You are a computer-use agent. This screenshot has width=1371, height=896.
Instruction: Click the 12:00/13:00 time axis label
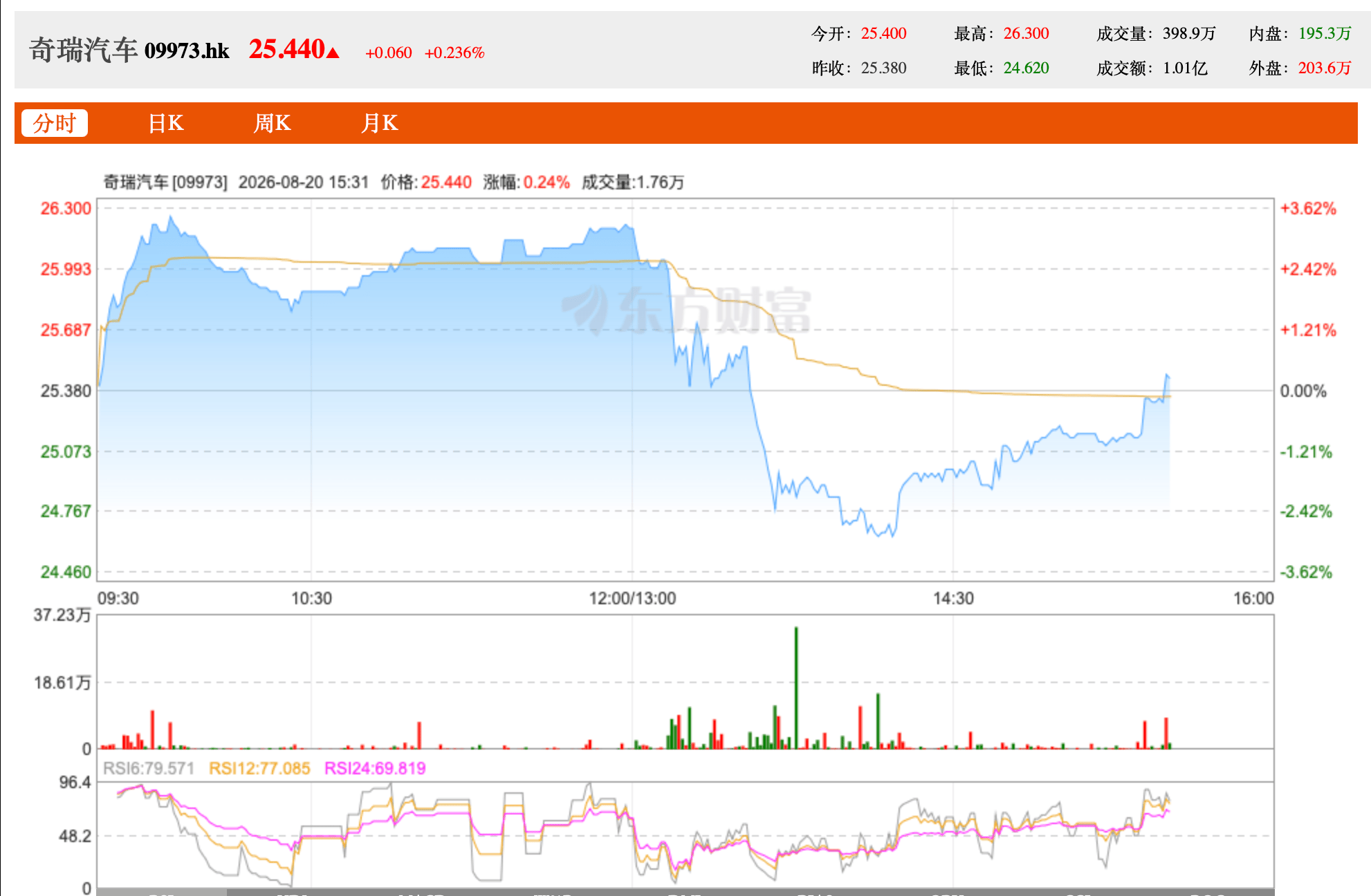[632, 598]
